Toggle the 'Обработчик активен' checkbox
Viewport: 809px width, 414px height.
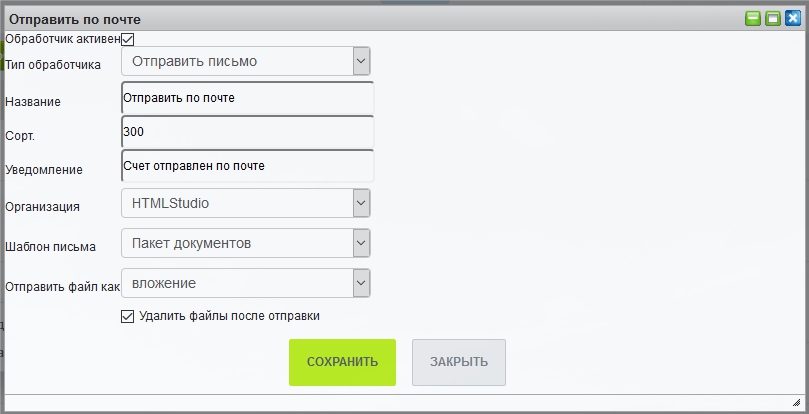(127, 39)
